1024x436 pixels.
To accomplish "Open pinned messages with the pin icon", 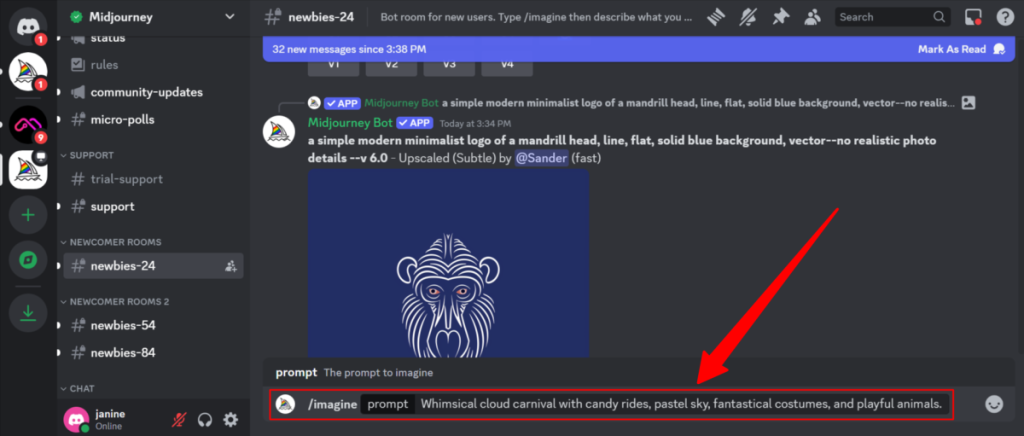I will (x=778, y=17).
